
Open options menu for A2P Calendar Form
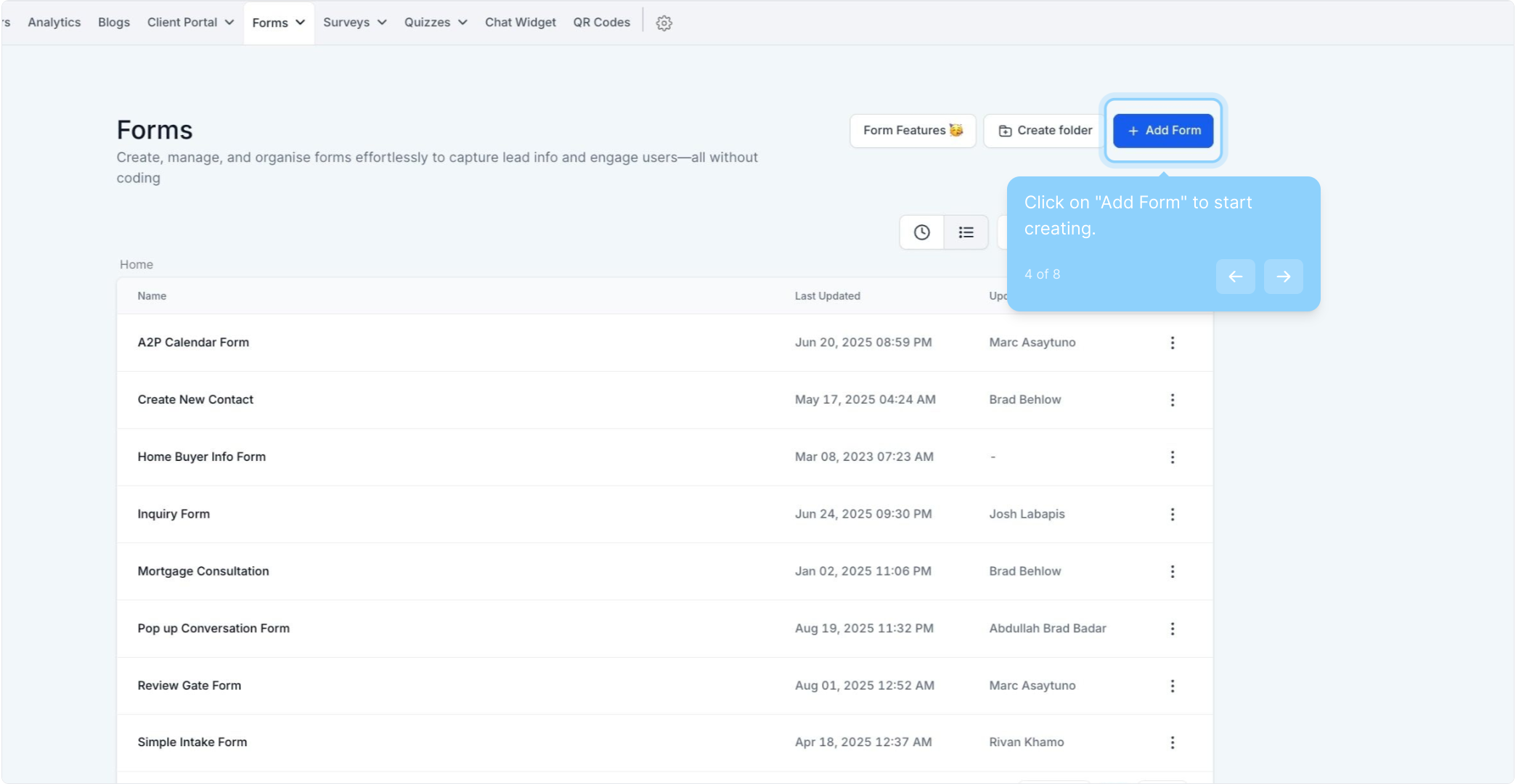[1172, 343]
